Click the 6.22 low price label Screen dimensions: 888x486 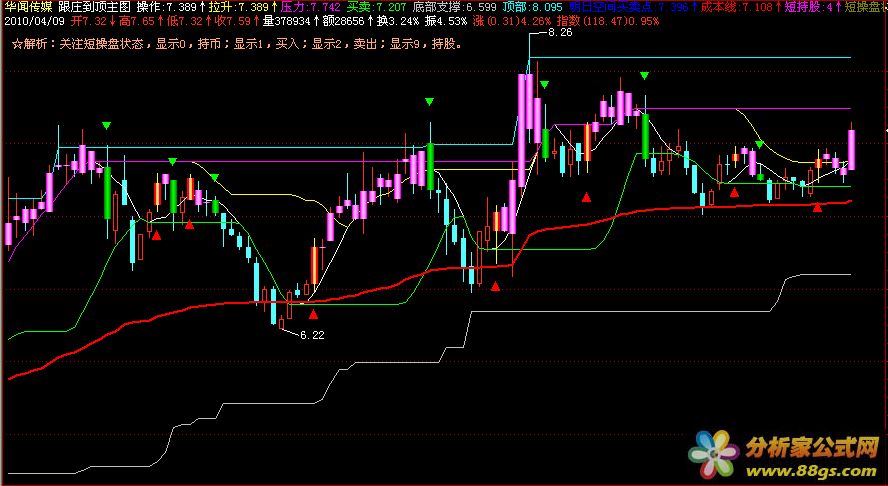pos(311,335)
